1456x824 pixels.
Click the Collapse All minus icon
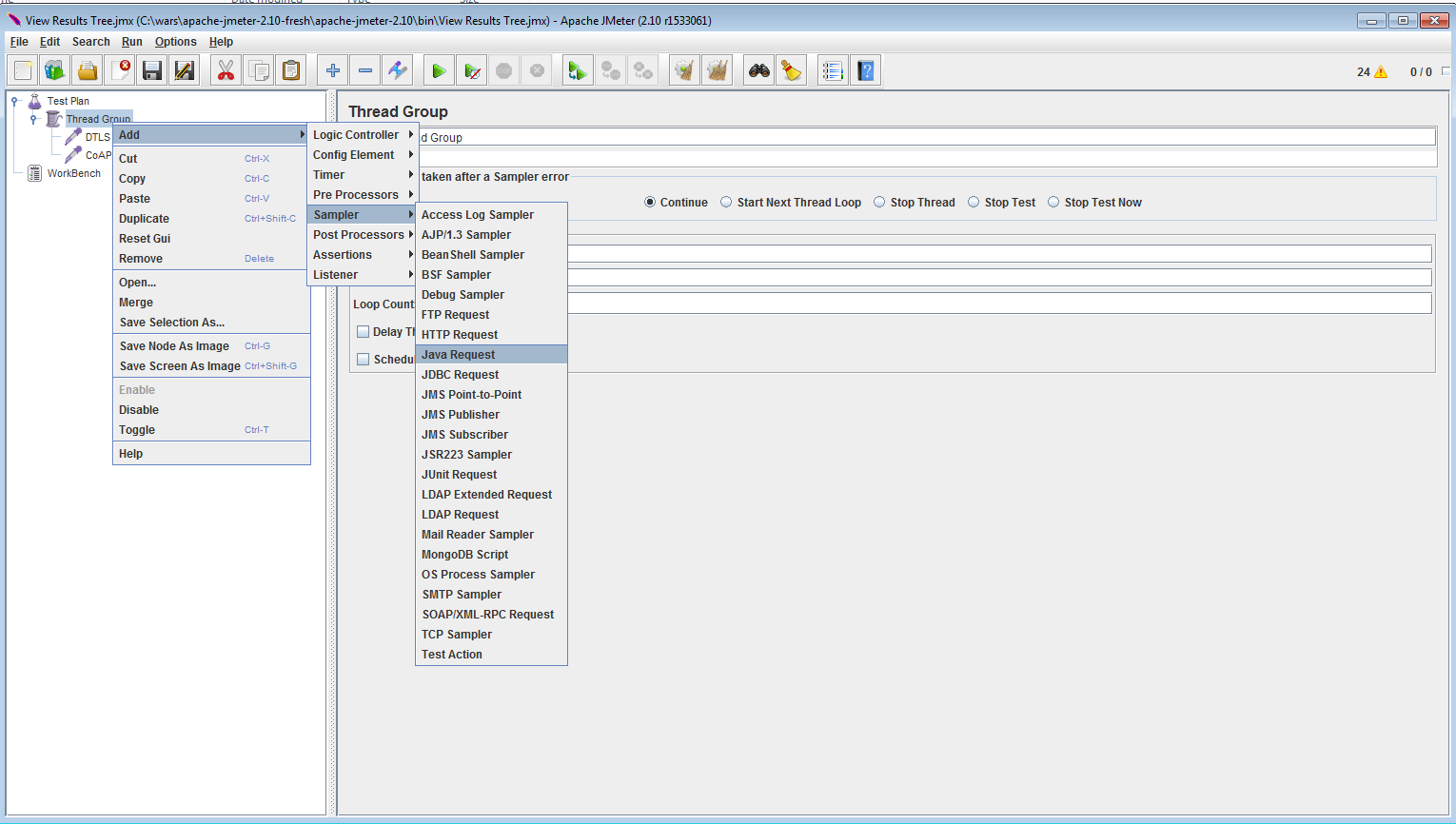point(365,70)
